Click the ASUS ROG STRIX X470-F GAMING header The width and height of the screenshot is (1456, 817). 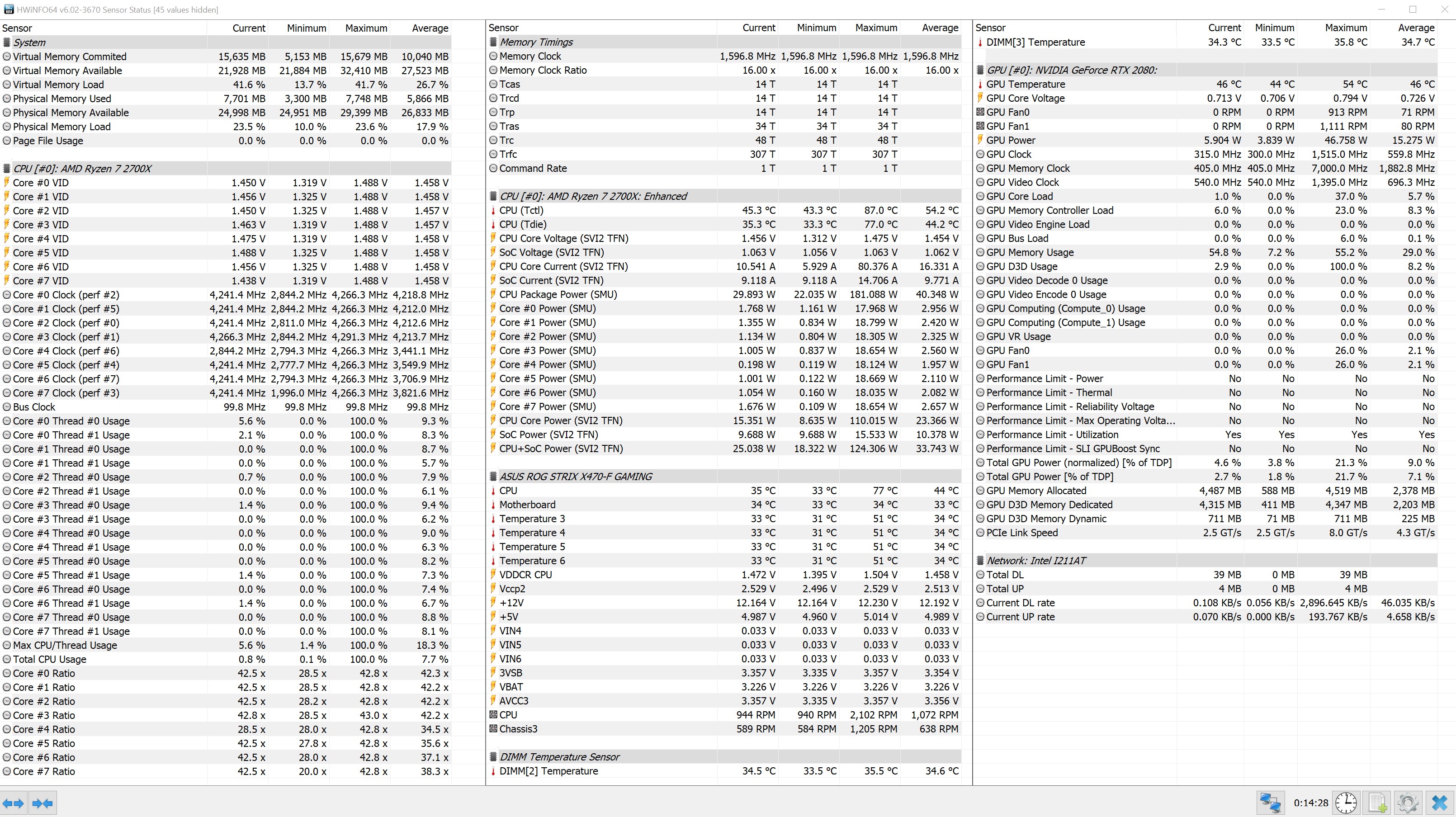pos(575,476)
